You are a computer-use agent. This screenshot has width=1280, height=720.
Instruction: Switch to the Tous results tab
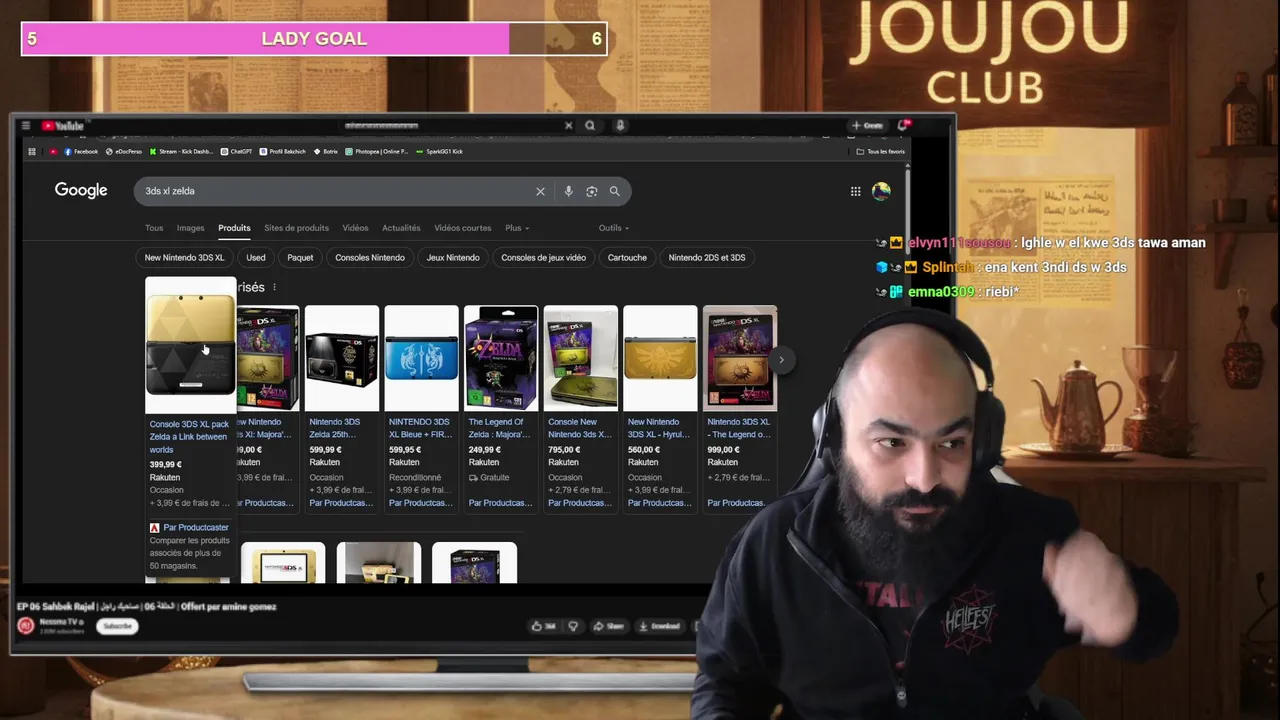(x=154, y=228)
